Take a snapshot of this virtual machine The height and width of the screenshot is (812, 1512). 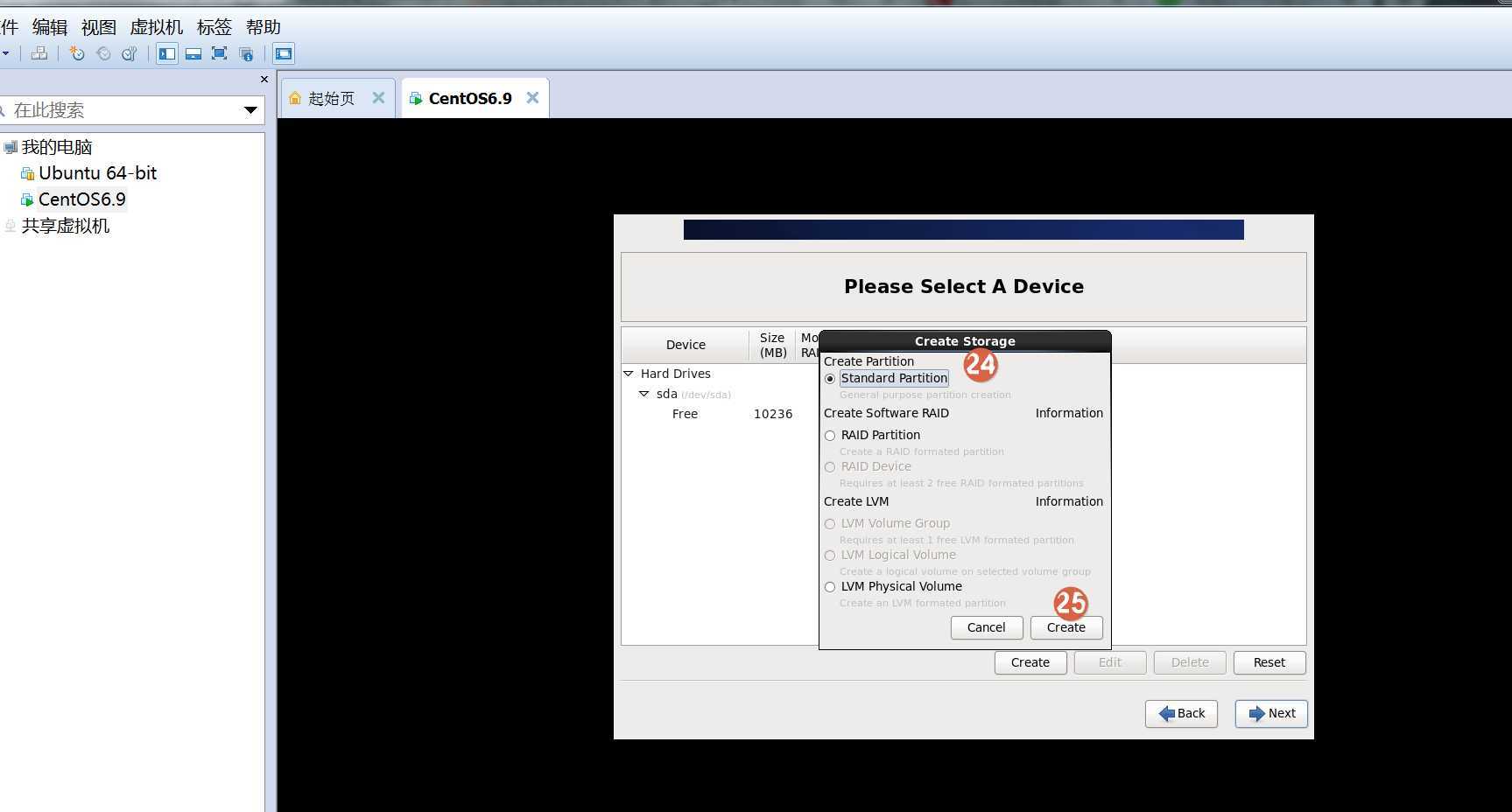[x=77, y=53]
